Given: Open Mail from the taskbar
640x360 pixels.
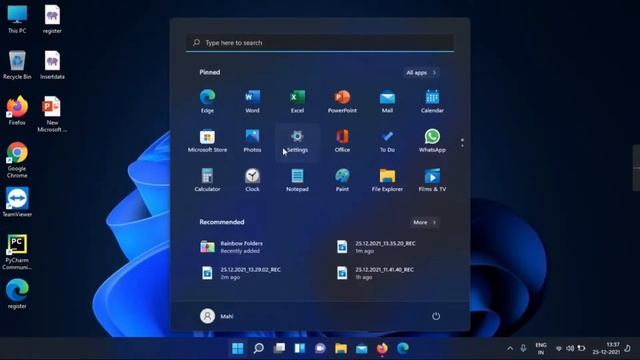Looking at the screenshot, I should coord(362,348).
